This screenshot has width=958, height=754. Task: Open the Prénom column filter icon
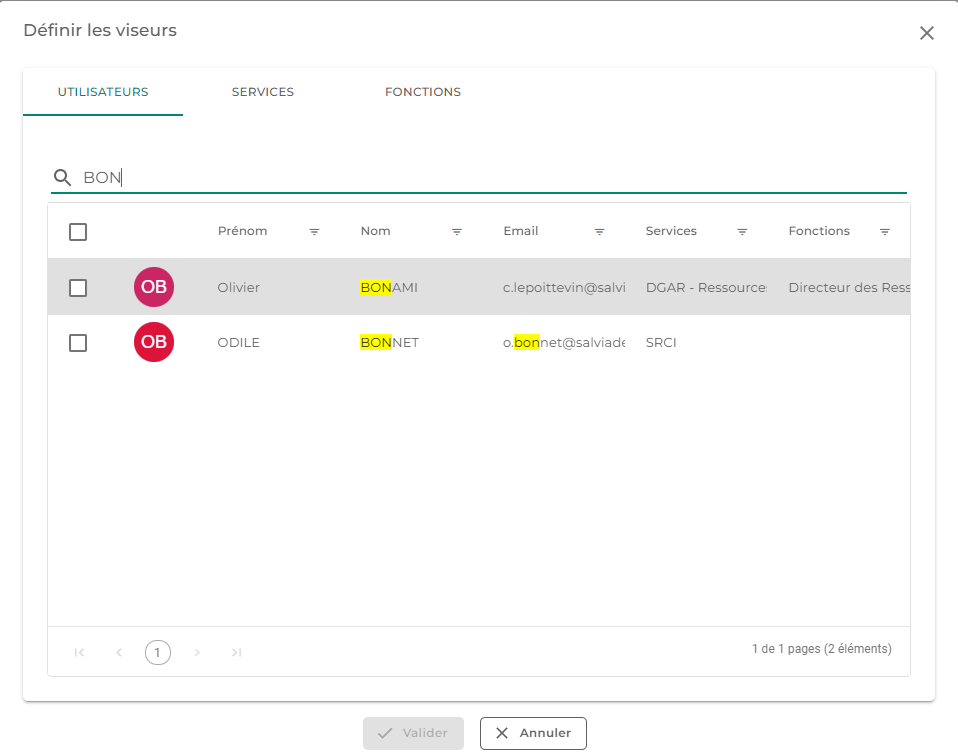(314, 232)
